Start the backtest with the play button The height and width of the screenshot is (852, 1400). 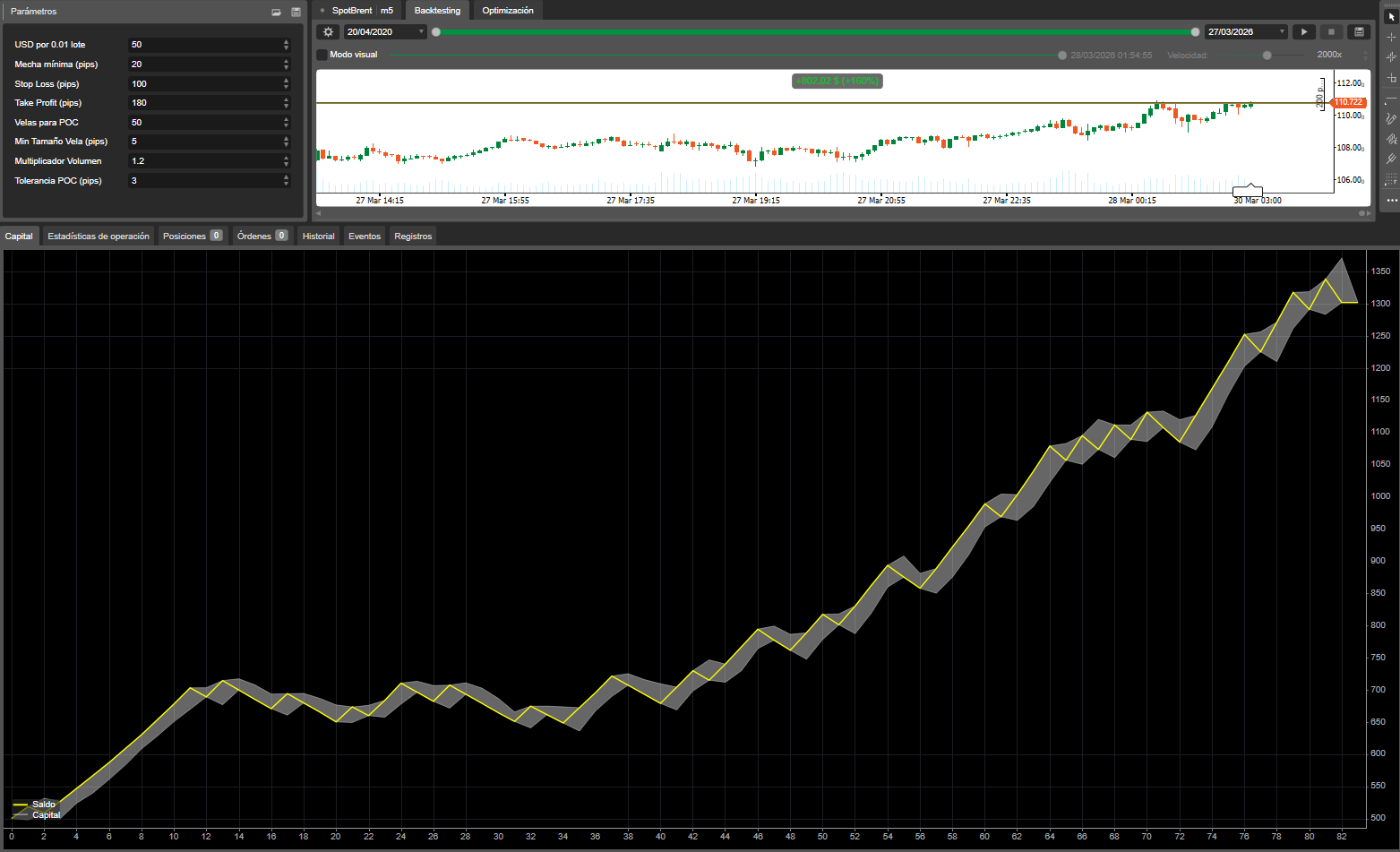1304,32
